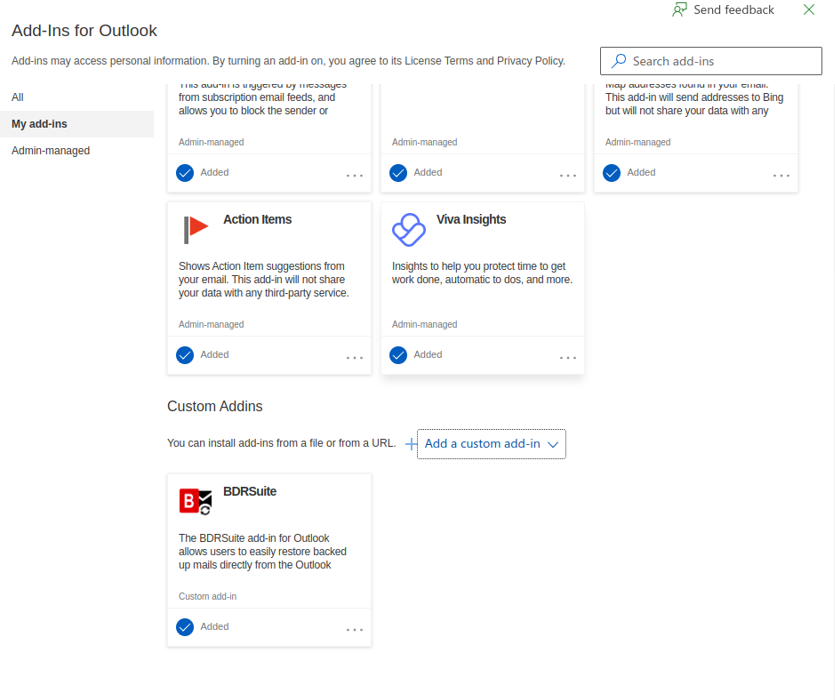Image resolution: width=835 pixels, height=700 pixels.
Task: Click the Send feedback button
Action: 723,10
